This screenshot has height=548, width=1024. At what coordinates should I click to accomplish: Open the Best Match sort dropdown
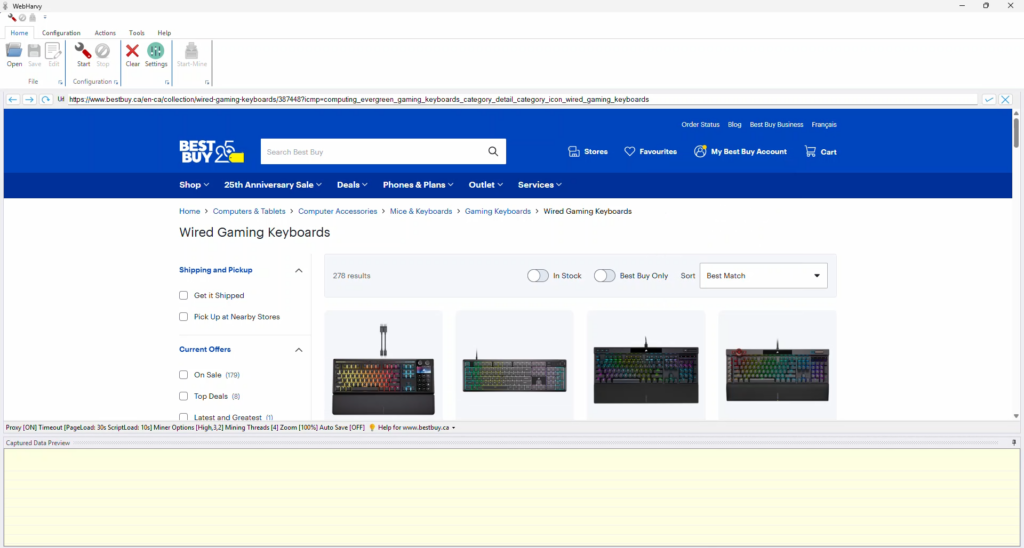tap(763, 276)
